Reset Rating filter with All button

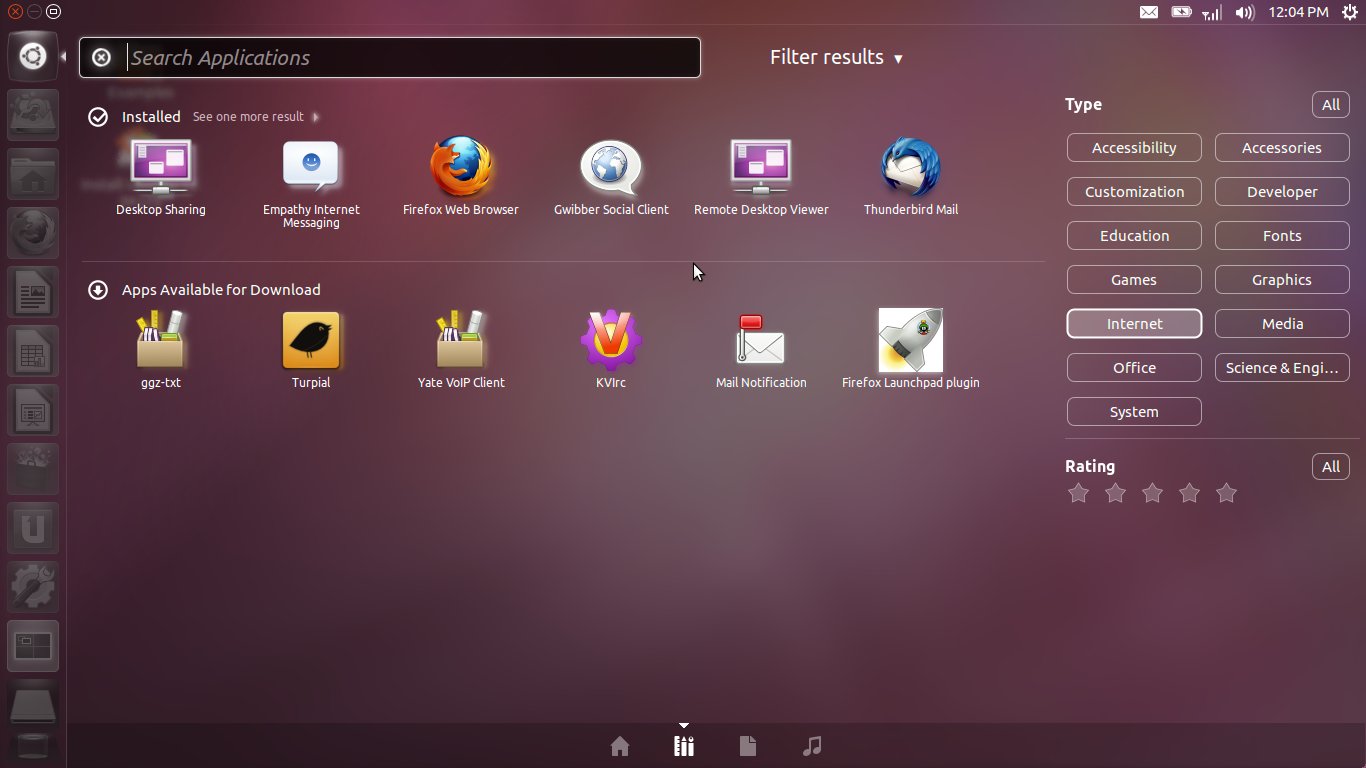pyautogui.click(x=1331, y=467)
